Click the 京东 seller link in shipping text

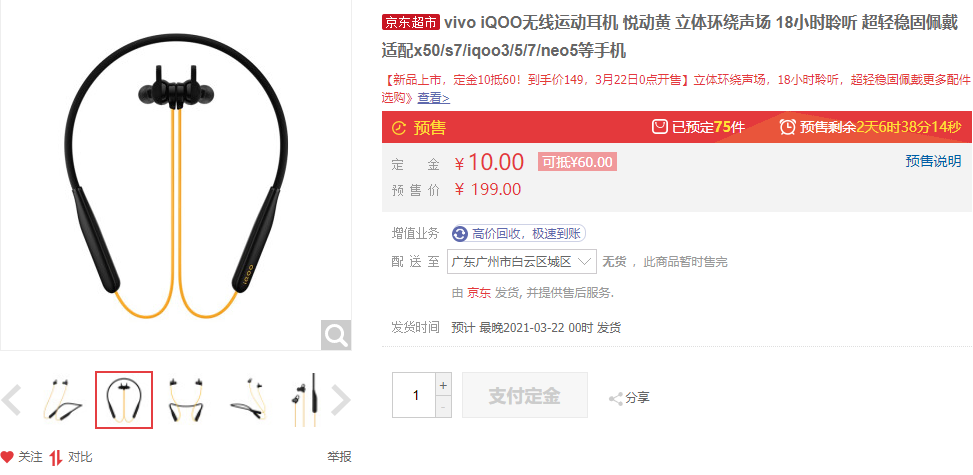pyautogui.click(x=479, y=292)
